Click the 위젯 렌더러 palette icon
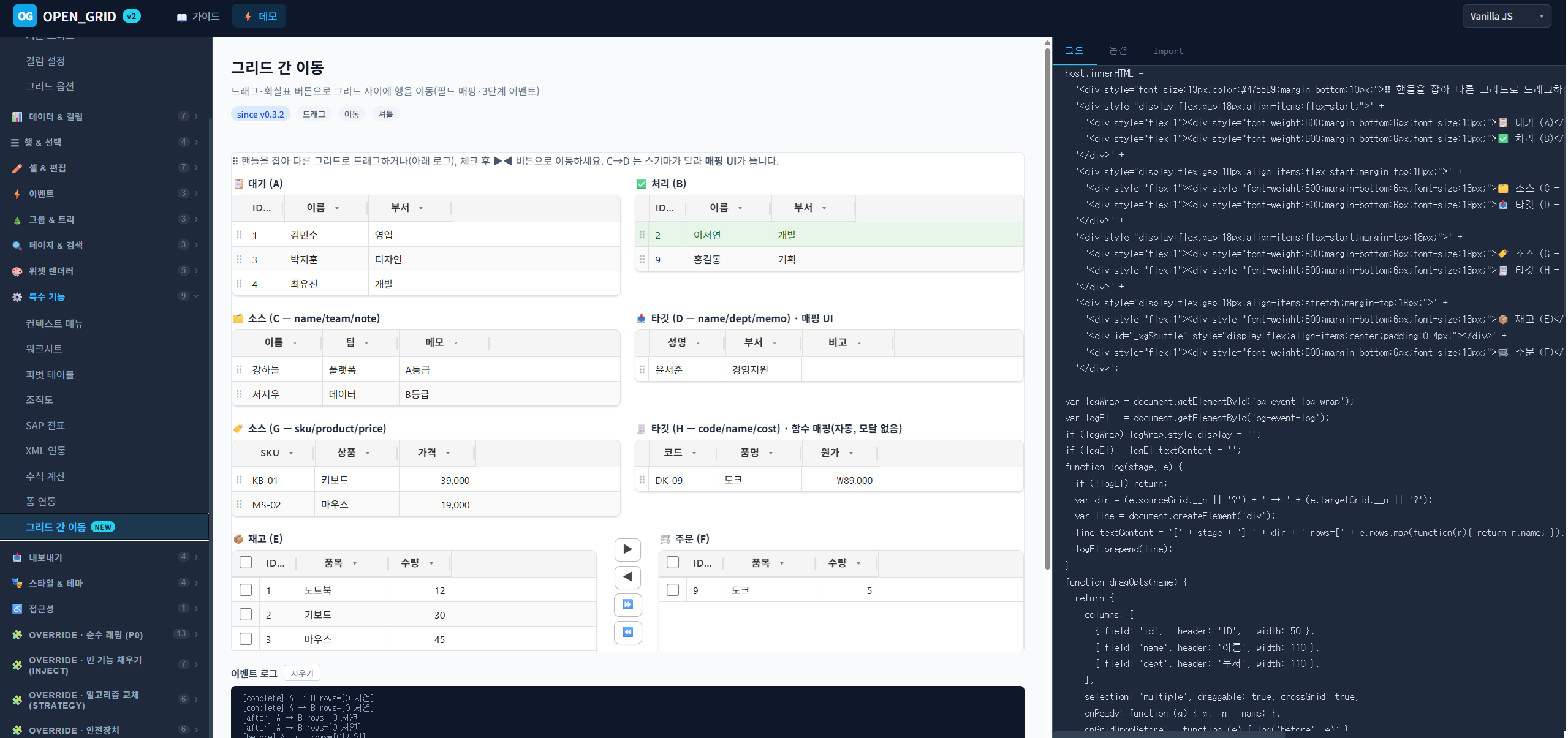The width and height of the screenshot is (1568, 738). point(17,271)
